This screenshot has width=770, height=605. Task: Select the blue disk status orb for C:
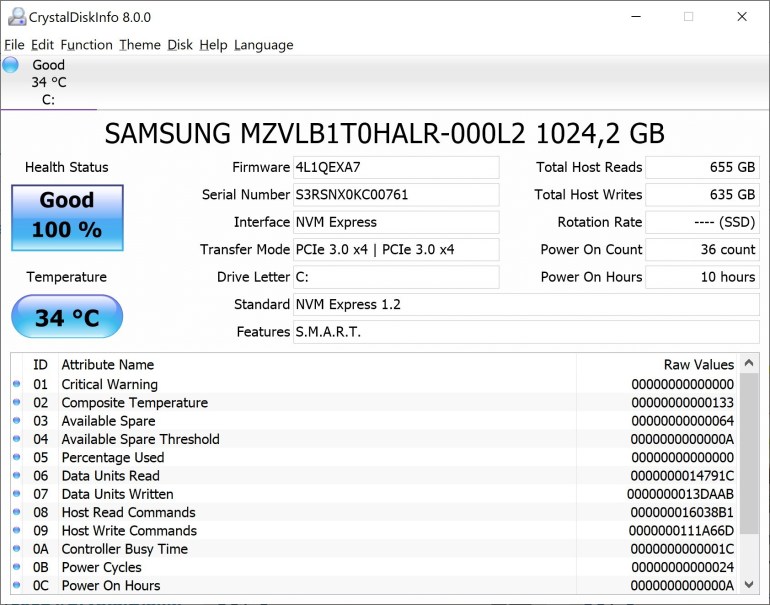10,65
